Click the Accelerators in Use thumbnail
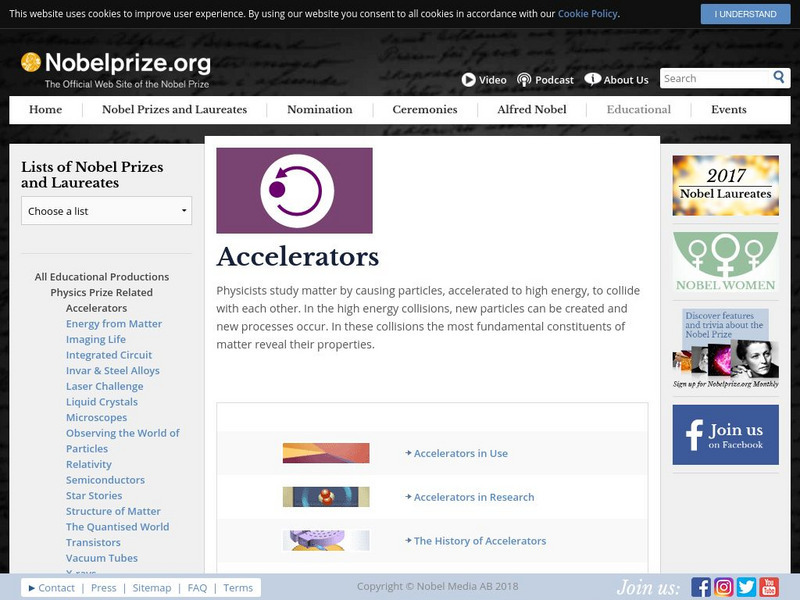This screenshot has height=600, width=800. pyautogui.click(x=326, y=453)
